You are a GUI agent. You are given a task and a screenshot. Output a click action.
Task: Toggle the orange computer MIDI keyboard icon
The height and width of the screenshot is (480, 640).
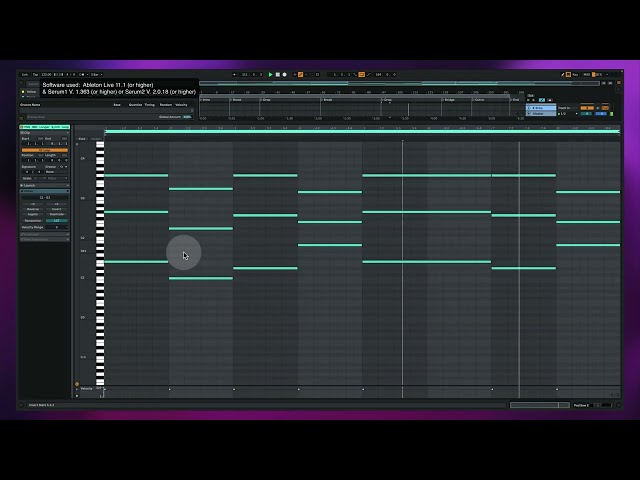(x=568, y=75)
